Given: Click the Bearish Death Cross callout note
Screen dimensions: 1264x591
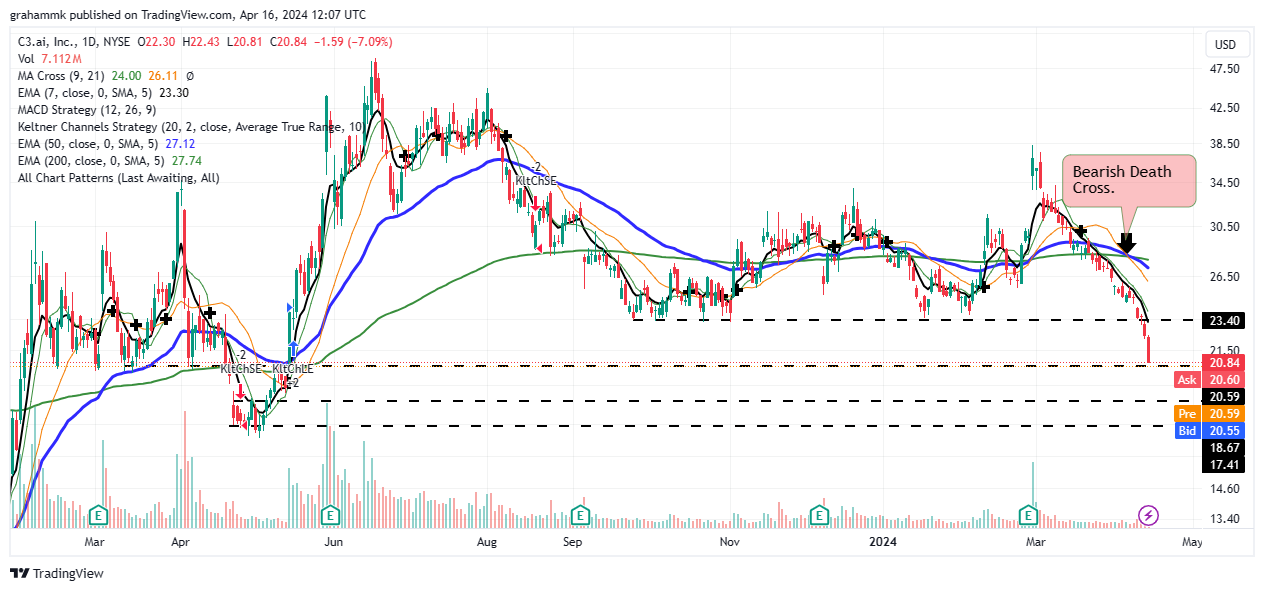Looking at the screenshot, I should (1129, 181).
